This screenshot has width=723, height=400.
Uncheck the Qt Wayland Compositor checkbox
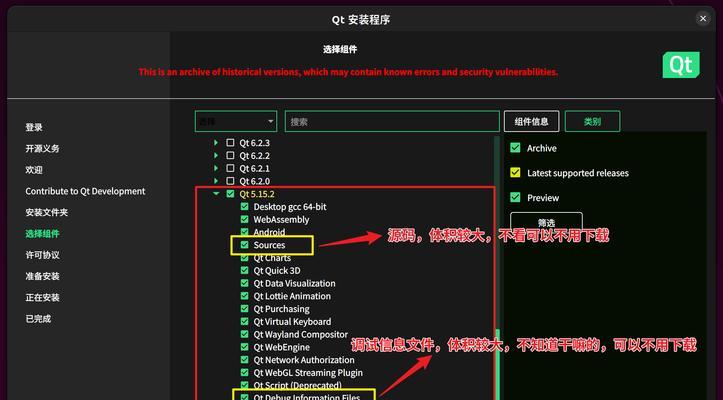(244, 334)
